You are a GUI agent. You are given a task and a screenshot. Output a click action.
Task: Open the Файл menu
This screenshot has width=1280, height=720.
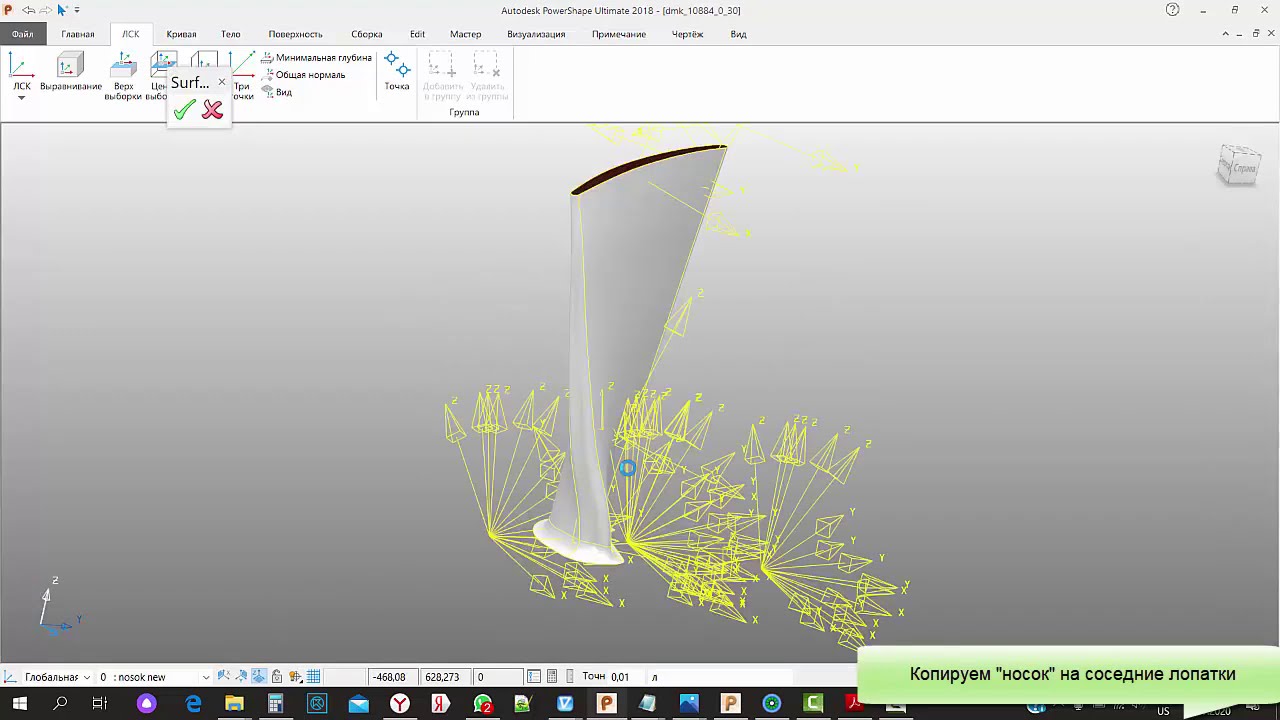[22, 34]
